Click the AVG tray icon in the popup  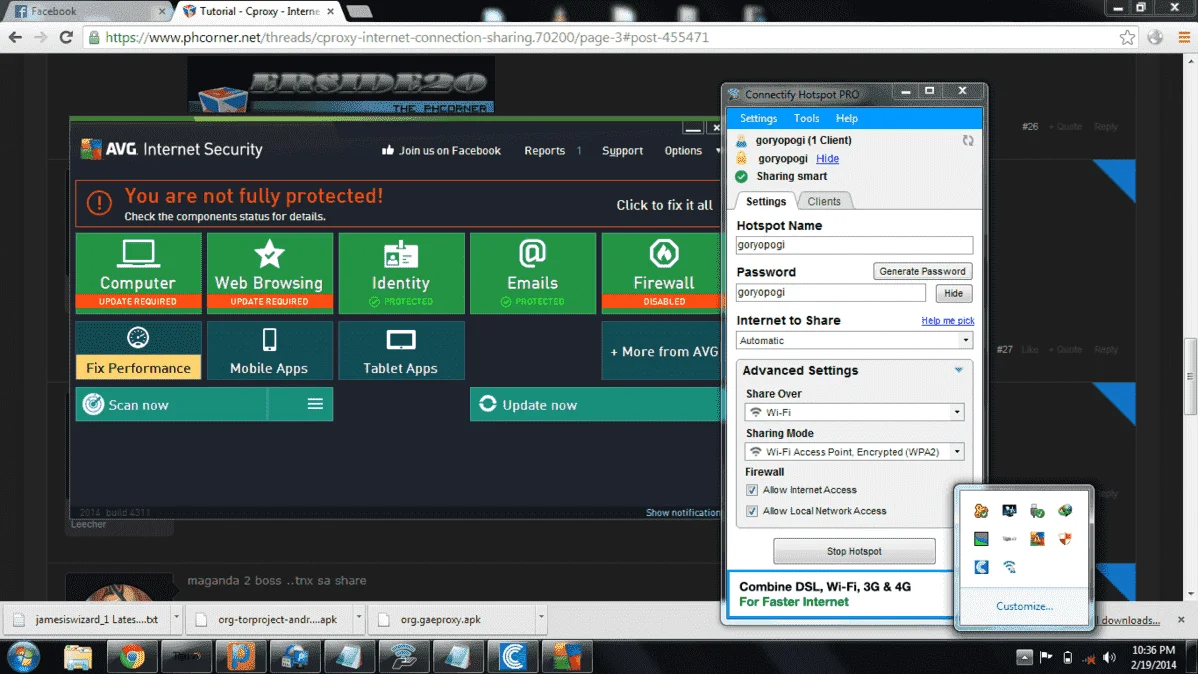pyautogui.click(x=1037, y=539)
